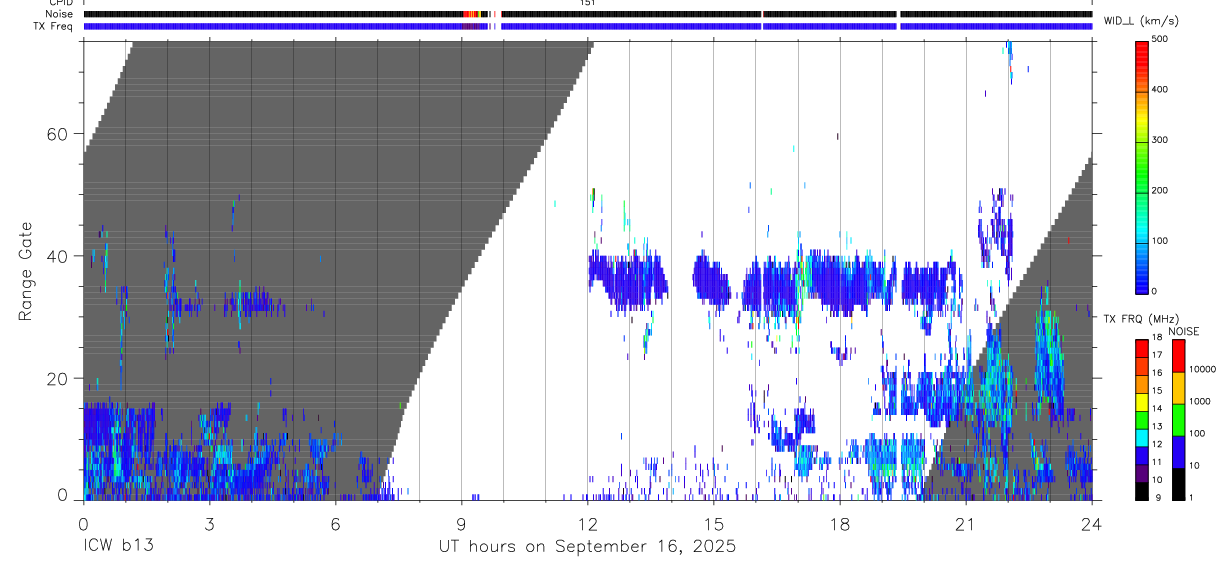1228x567 pixels.
Task: Click the Noise row label at top
Action: pos(57,14)
